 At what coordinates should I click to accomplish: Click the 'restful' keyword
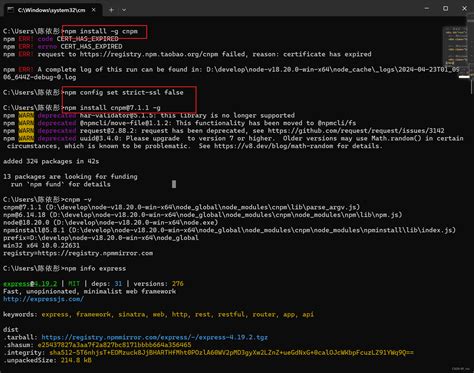pyautogui.click(x=231, y=314)
